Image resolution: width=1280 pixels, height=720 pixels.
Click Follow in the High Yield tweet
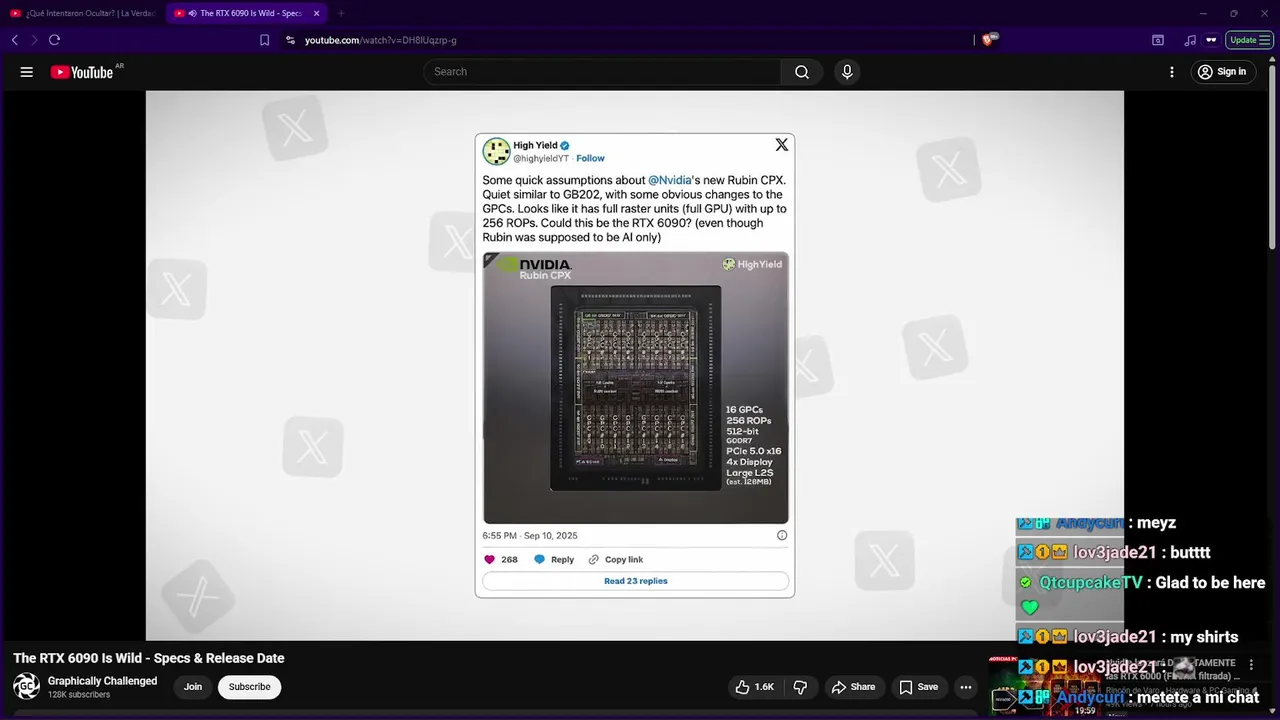point(590,158)
